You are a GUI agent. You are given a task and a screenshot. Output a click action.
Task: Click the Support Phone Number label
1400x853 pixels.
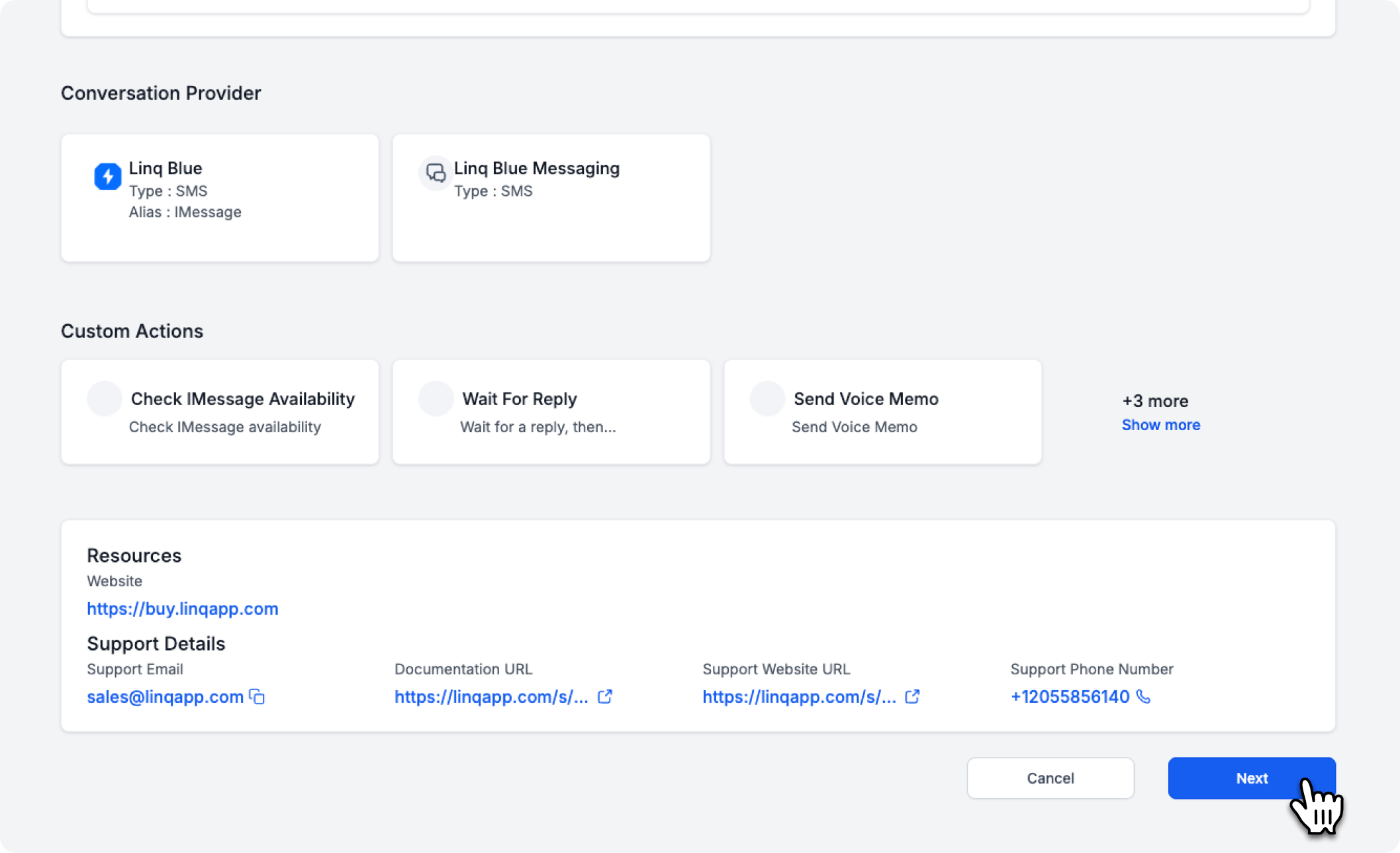(x=1092, y=669)
